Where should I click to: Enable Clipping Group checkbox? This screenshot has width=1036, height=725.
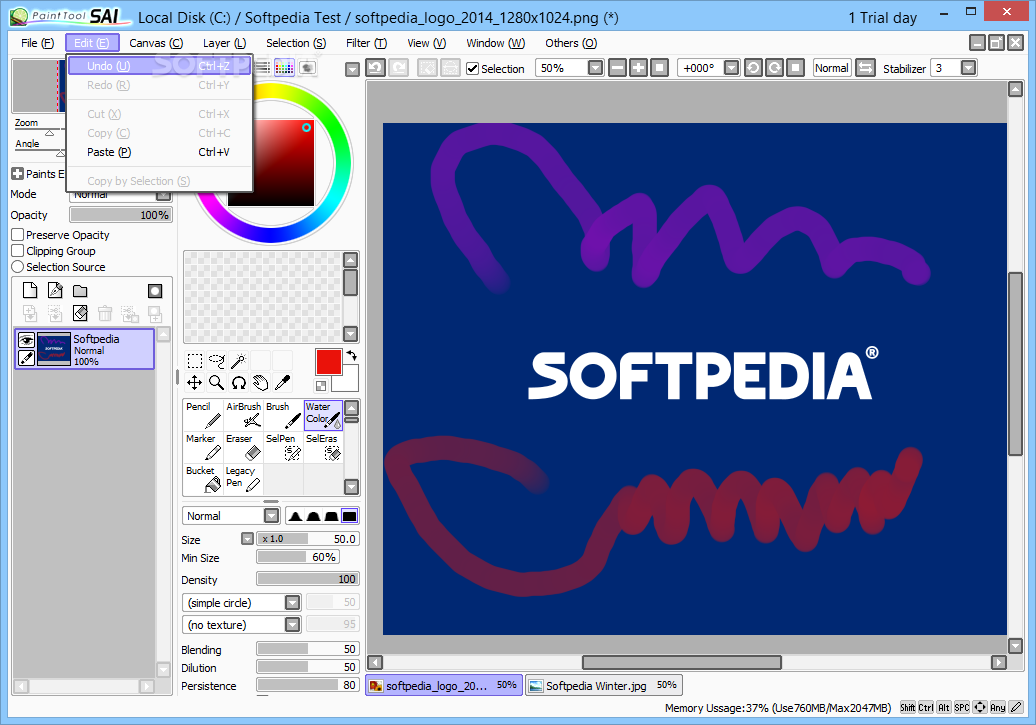click(18, 251)
